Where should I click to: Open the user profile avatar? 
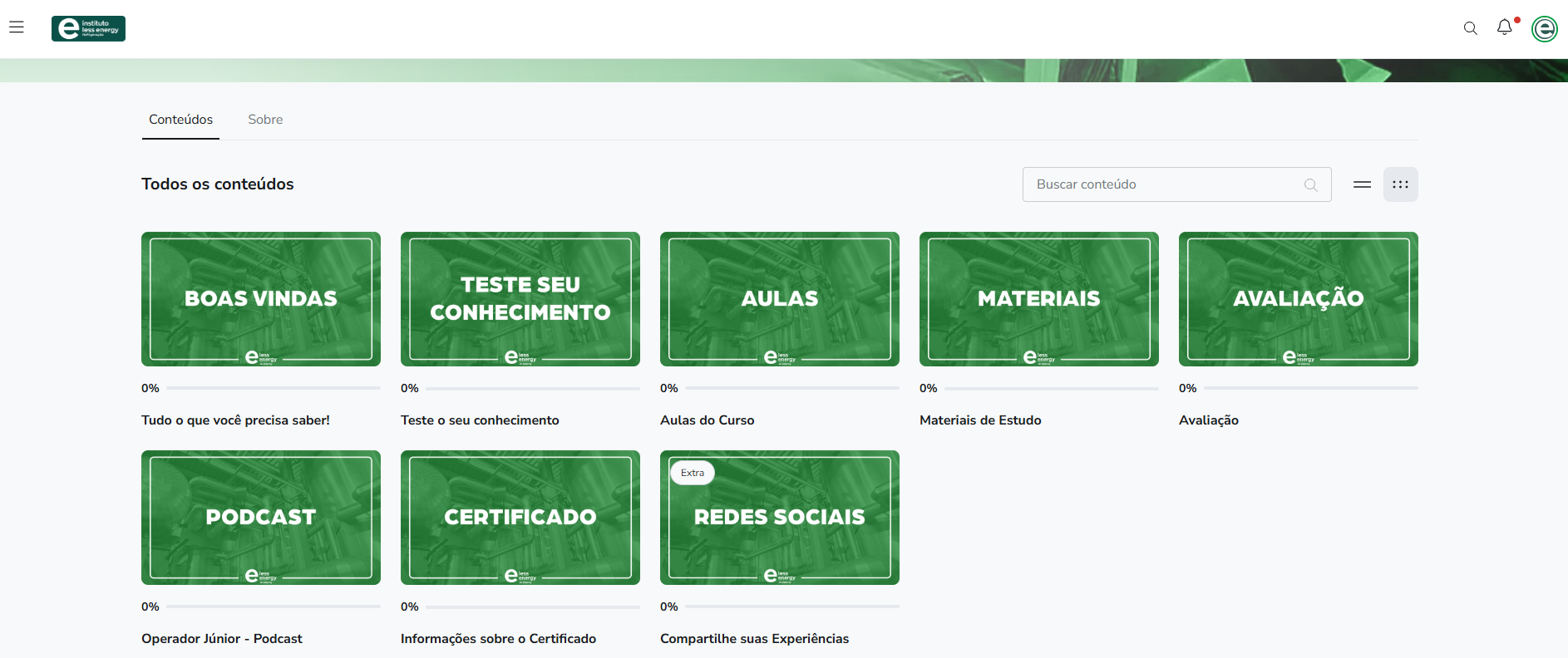[x=1544, y=29]
